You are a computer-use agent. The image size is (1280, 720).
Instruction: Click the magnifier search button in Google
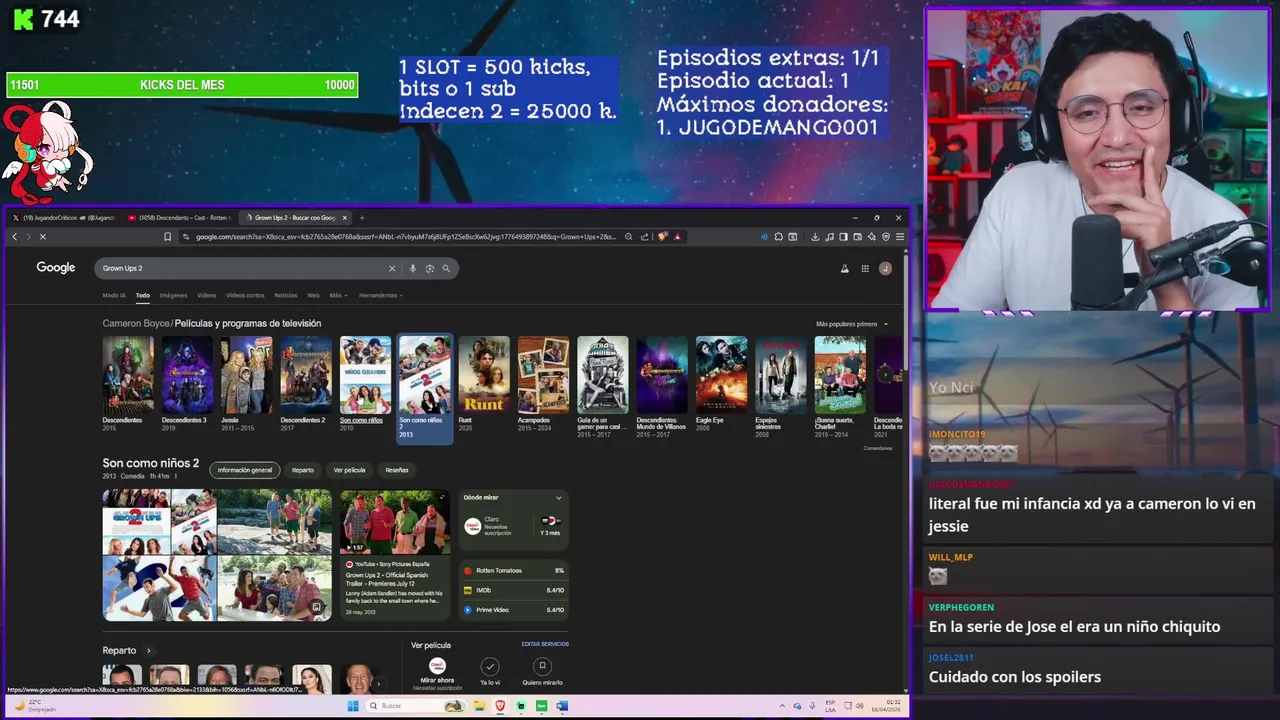coord(446,268)
